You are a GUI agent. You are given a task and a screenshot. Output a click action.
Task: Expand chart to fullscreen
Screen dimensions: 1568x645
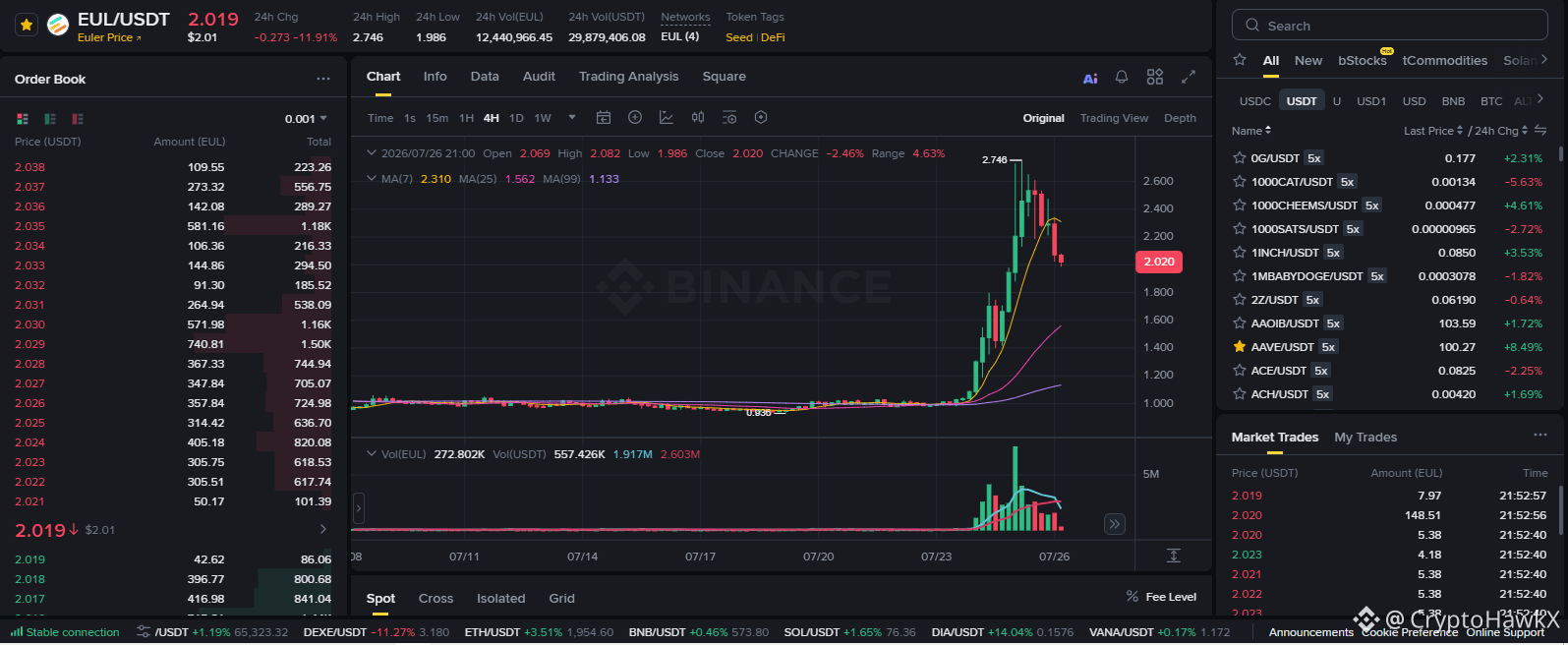click(x=1189, y=77)
